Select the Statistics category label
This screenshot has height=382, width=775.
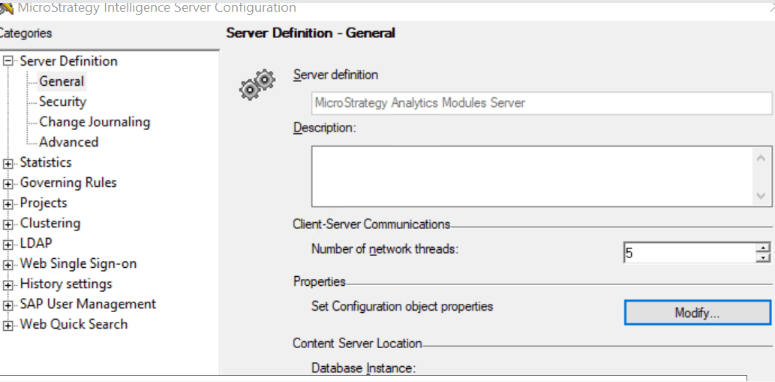tap(45, 163)
